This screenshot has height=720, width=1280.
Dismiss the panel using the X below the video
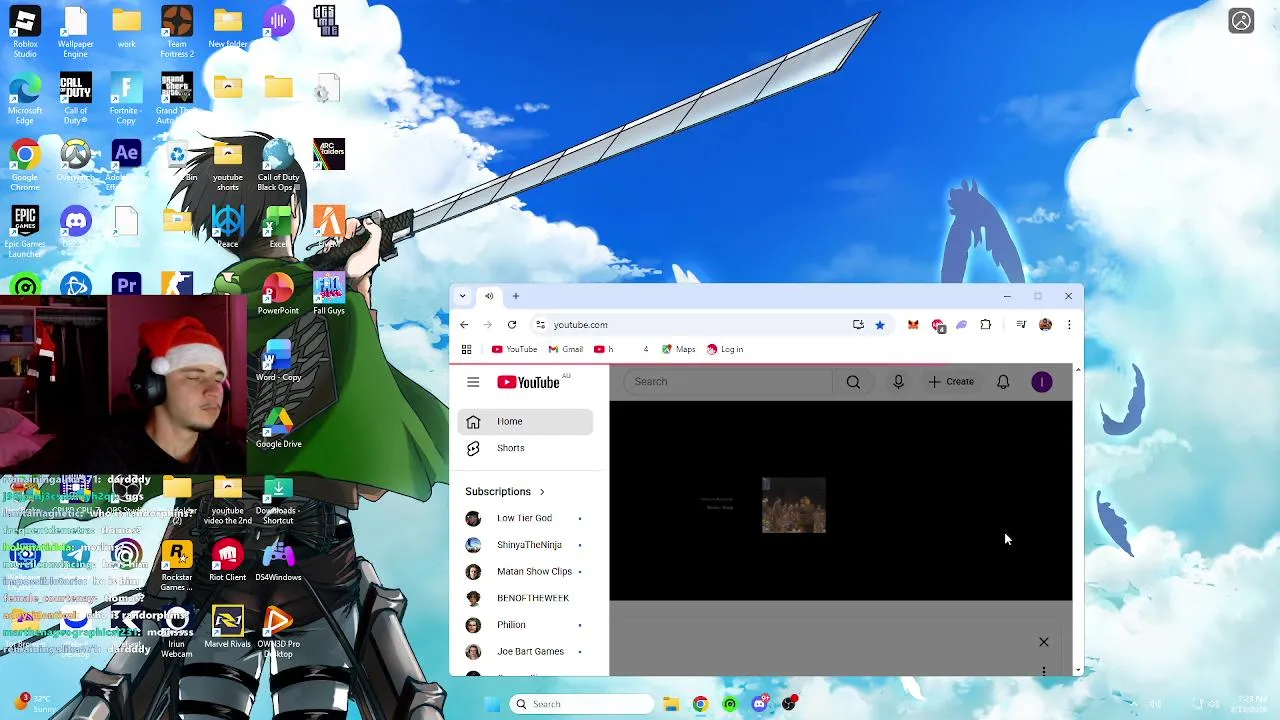(x=1044, y=642)
